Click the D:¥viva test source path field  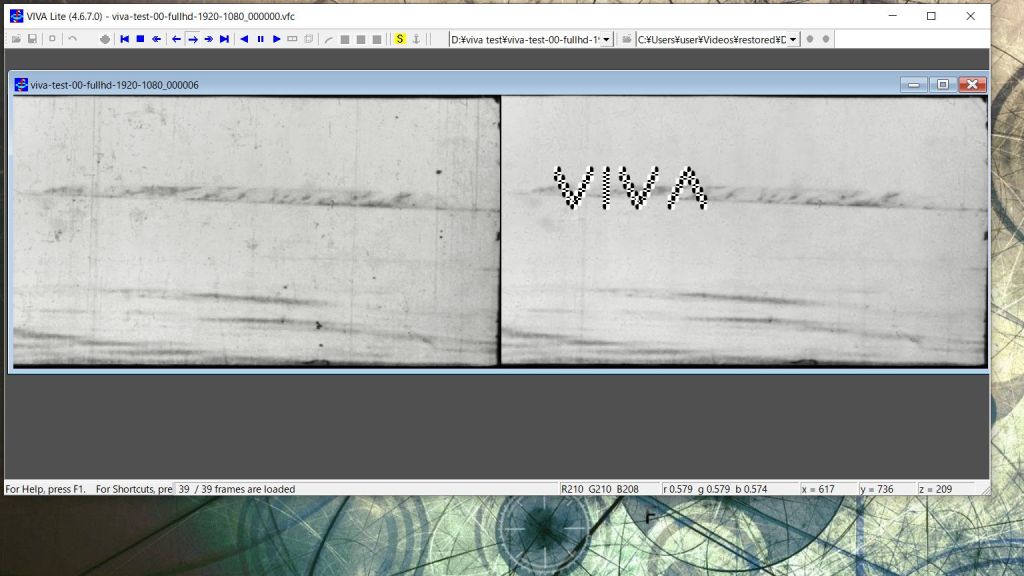click(524, 39)
